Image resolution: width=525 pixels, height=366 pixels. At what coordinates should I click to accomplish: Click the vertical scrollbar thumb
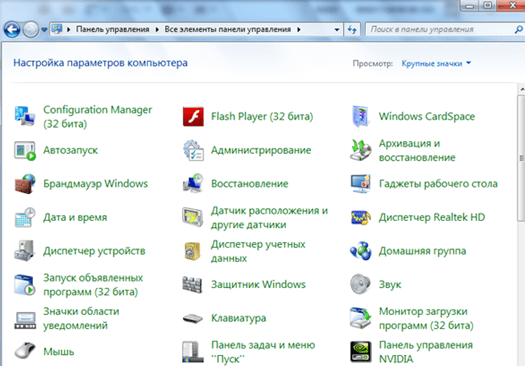point(522,157)
